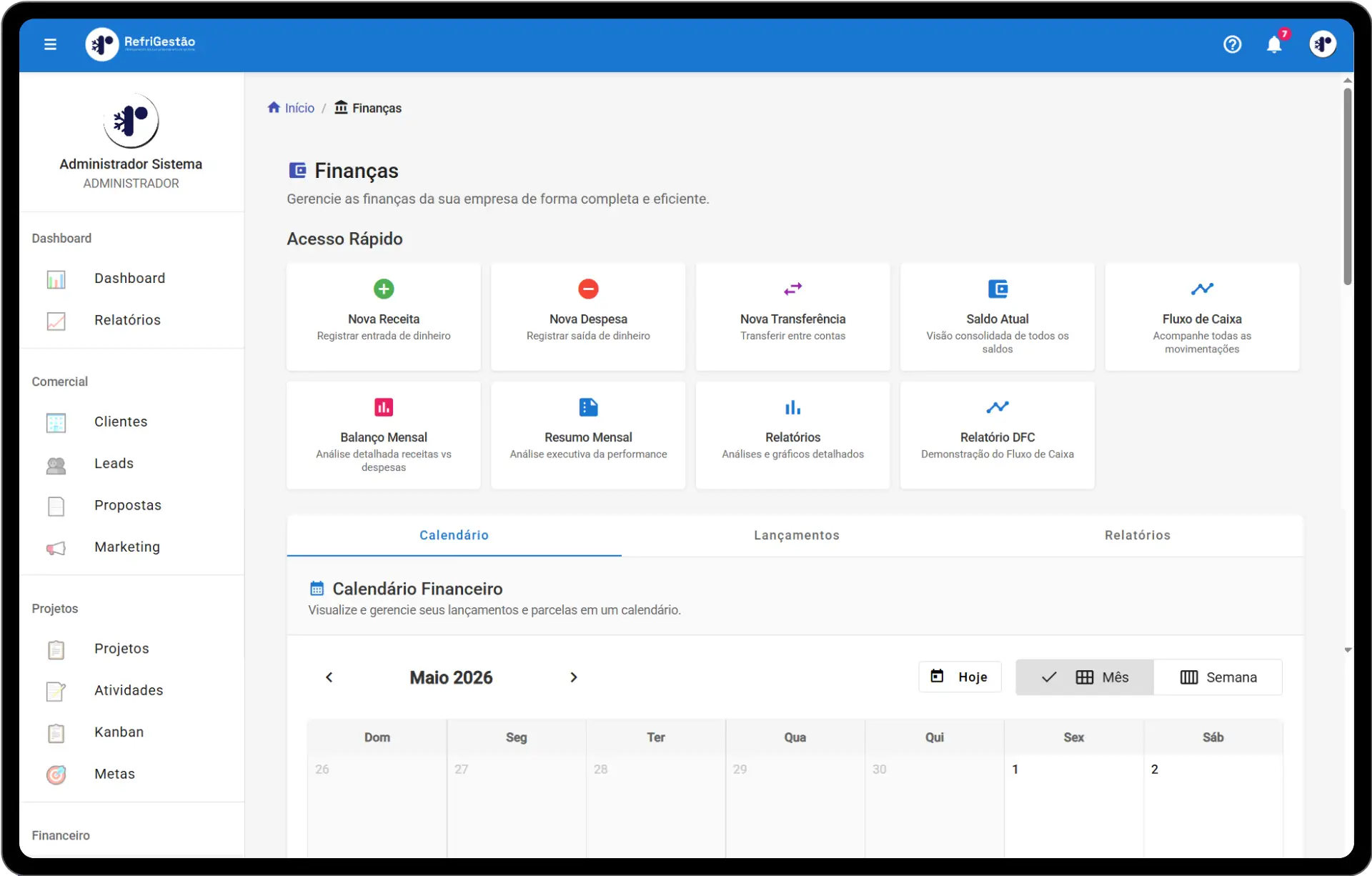This screenshot has width=1372, height=876.
Task: Go to previous month arrow
Action: tap(329, 677)
